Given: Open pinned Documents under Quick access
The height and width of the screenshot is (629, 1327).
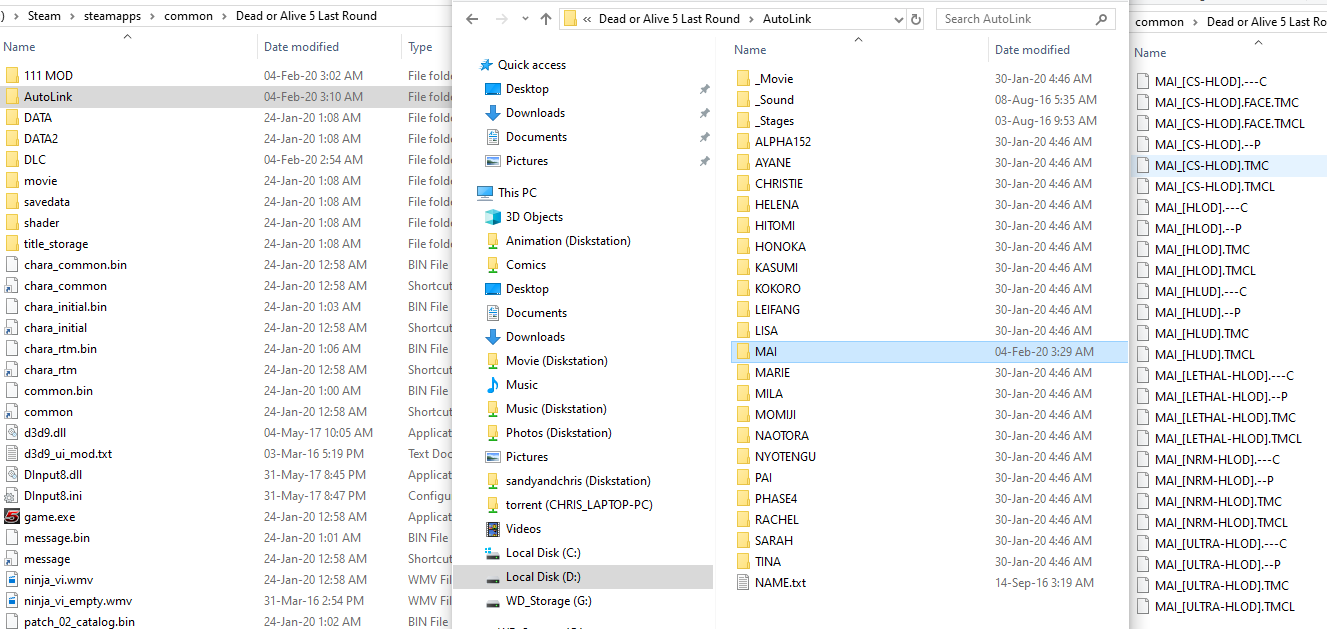Looking at the screenshot, I should point(536,137).
